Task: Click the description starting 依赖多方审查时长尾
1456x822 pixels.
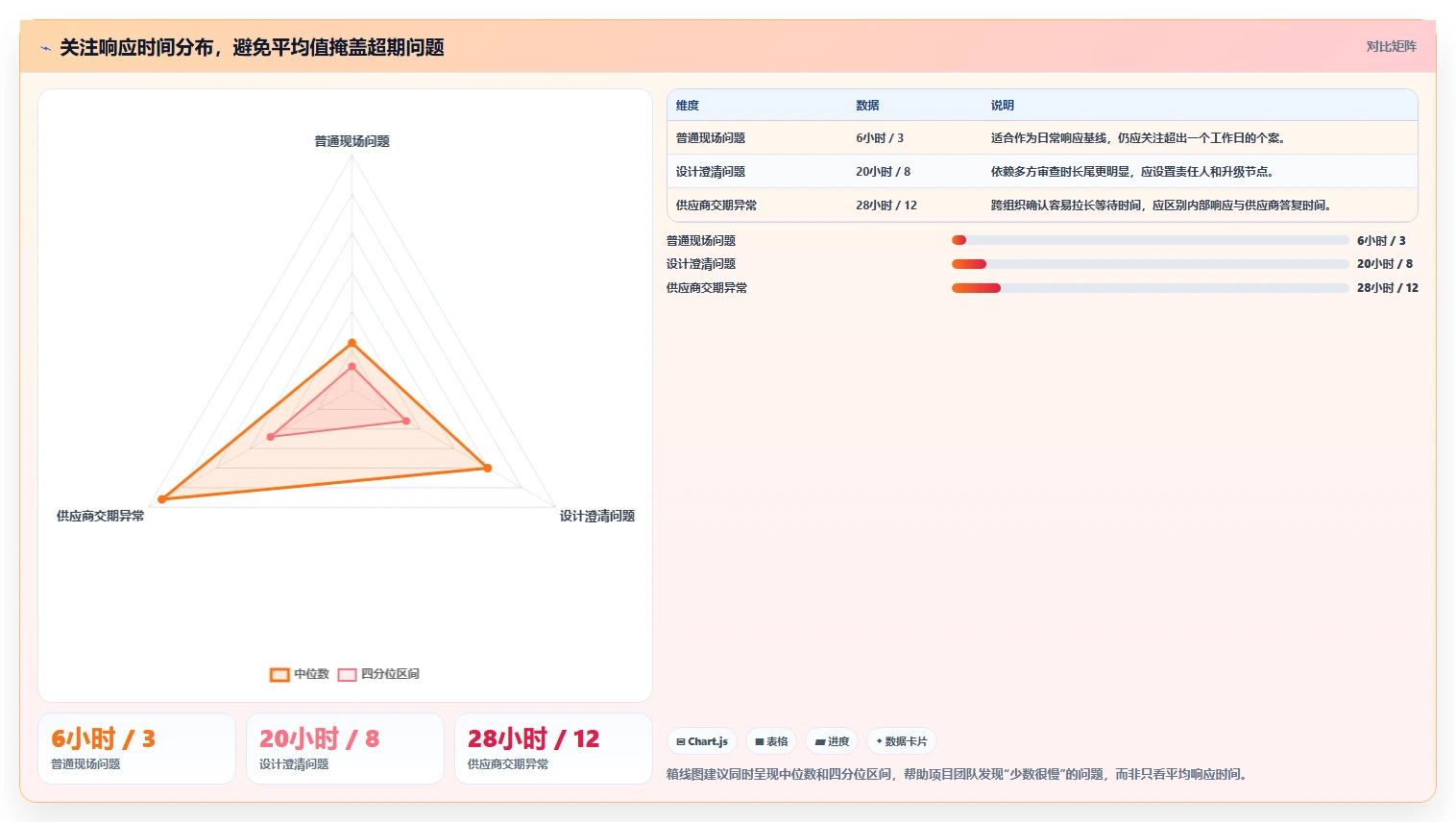Action: (1132, 172)
